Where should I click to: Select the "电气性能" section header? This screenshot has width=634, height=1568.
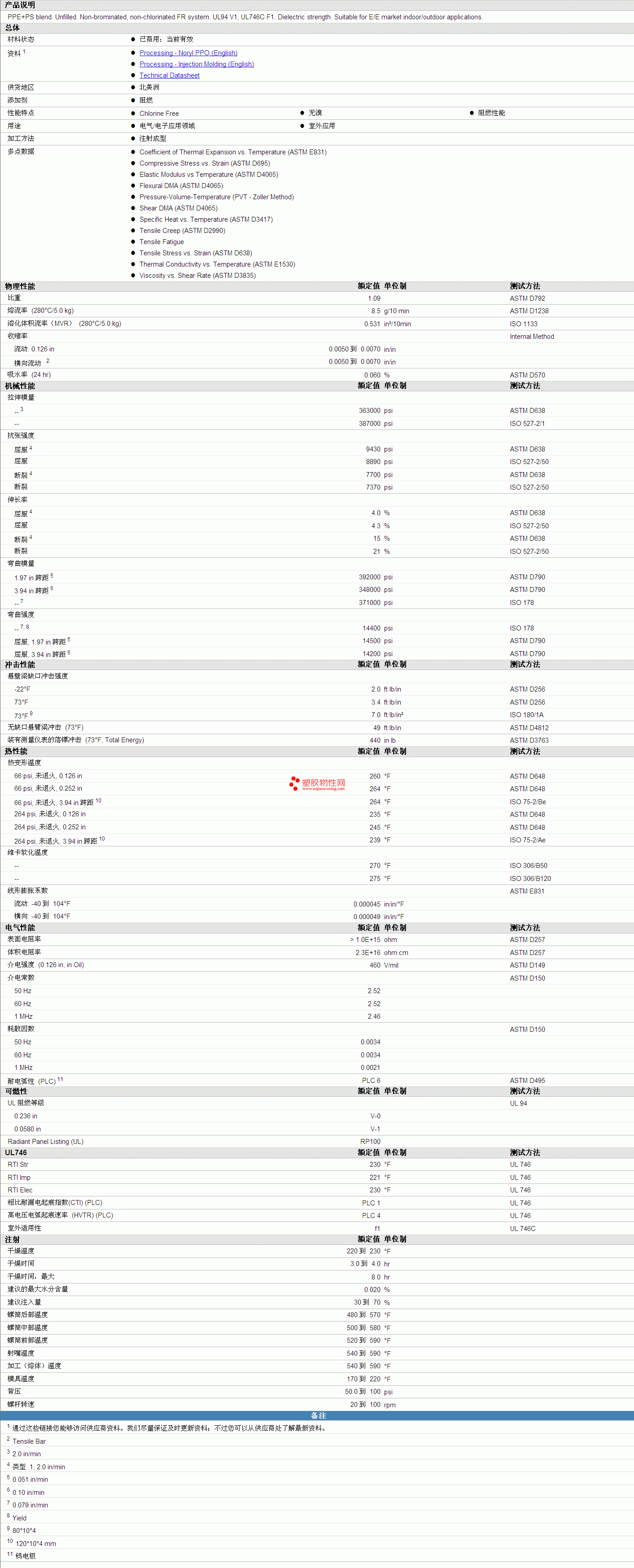[x=20, y=928]
